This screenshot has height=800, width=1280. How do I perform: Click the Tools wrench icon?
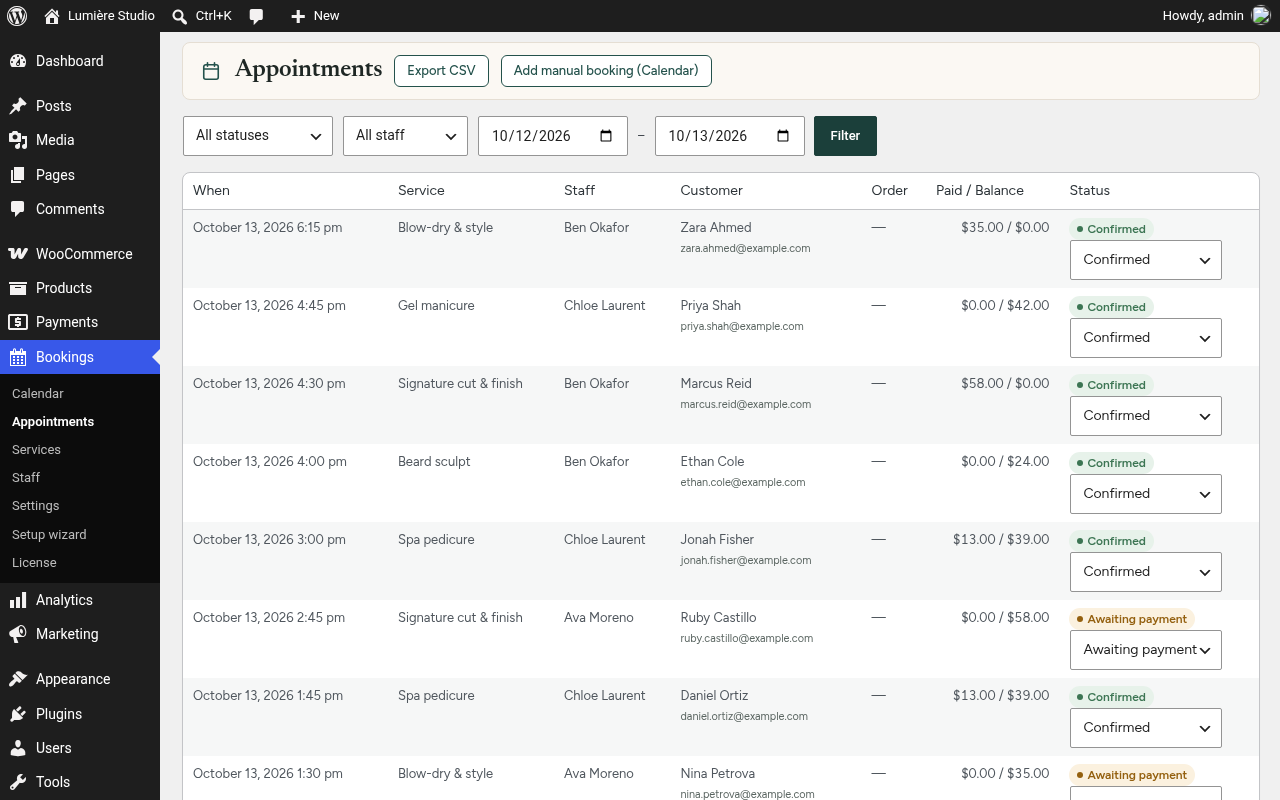coord(18,782)
